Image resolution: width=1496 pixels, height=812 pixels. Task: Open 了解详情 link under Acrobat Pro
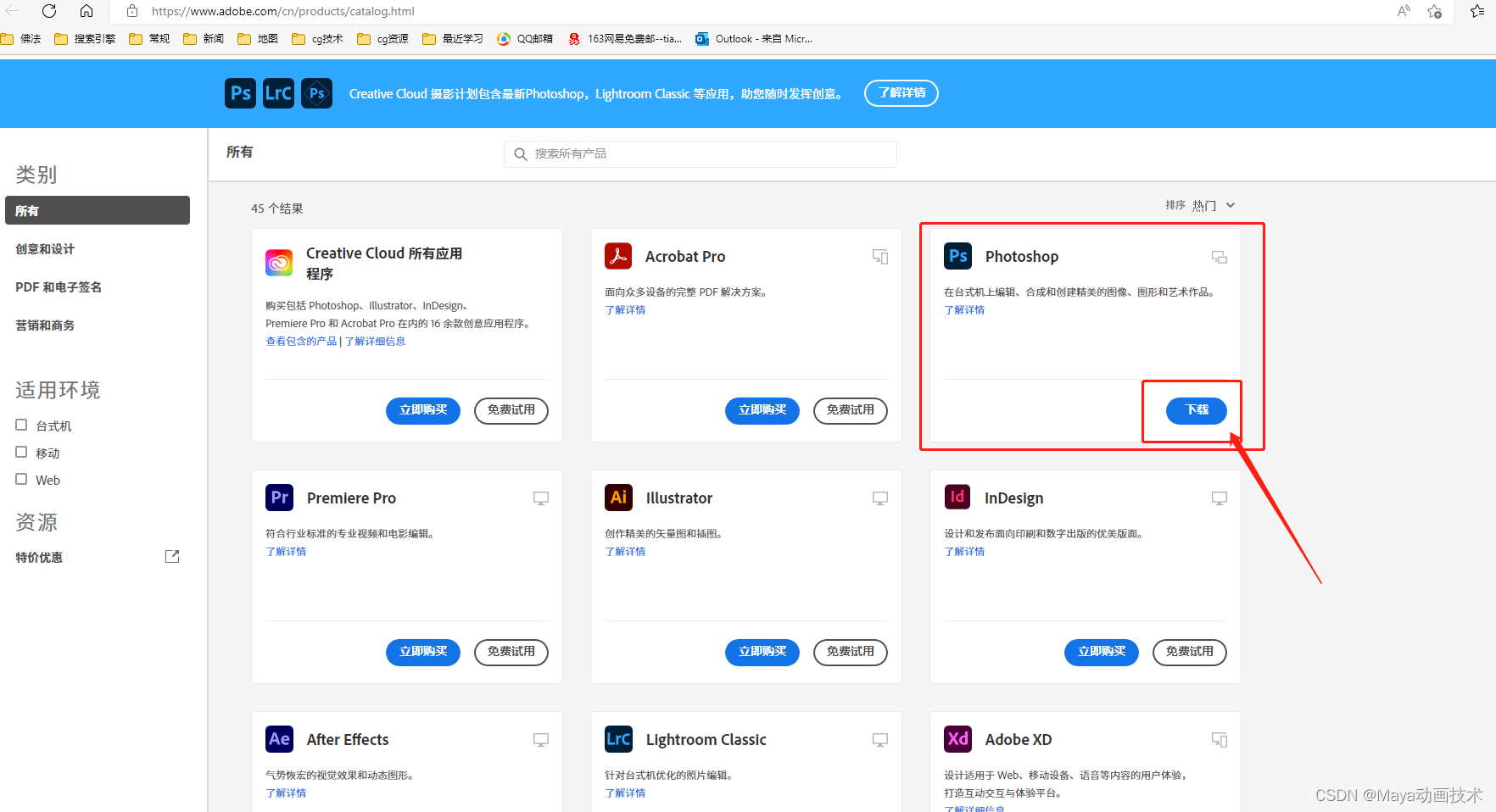click(x=625, y=310)
